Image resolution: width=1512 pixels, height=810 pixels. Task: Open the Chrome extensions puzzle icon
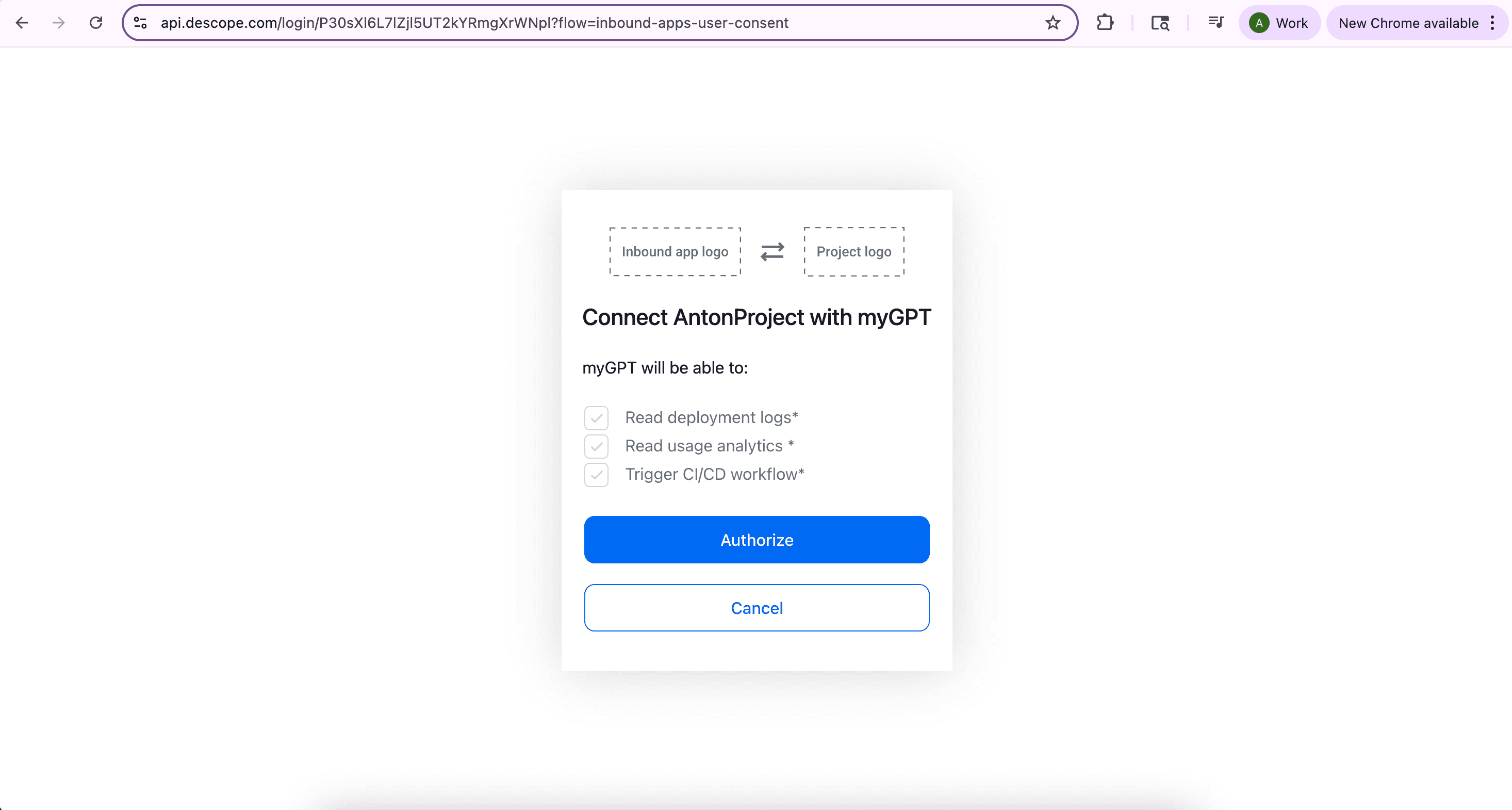pos(1105,23)
